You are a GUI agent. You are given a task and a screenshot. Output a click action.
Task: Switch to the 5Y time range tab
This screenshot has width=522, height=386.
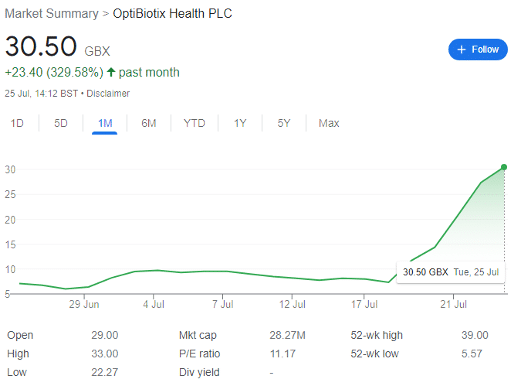pyautogui.click(x=284, y=123)
